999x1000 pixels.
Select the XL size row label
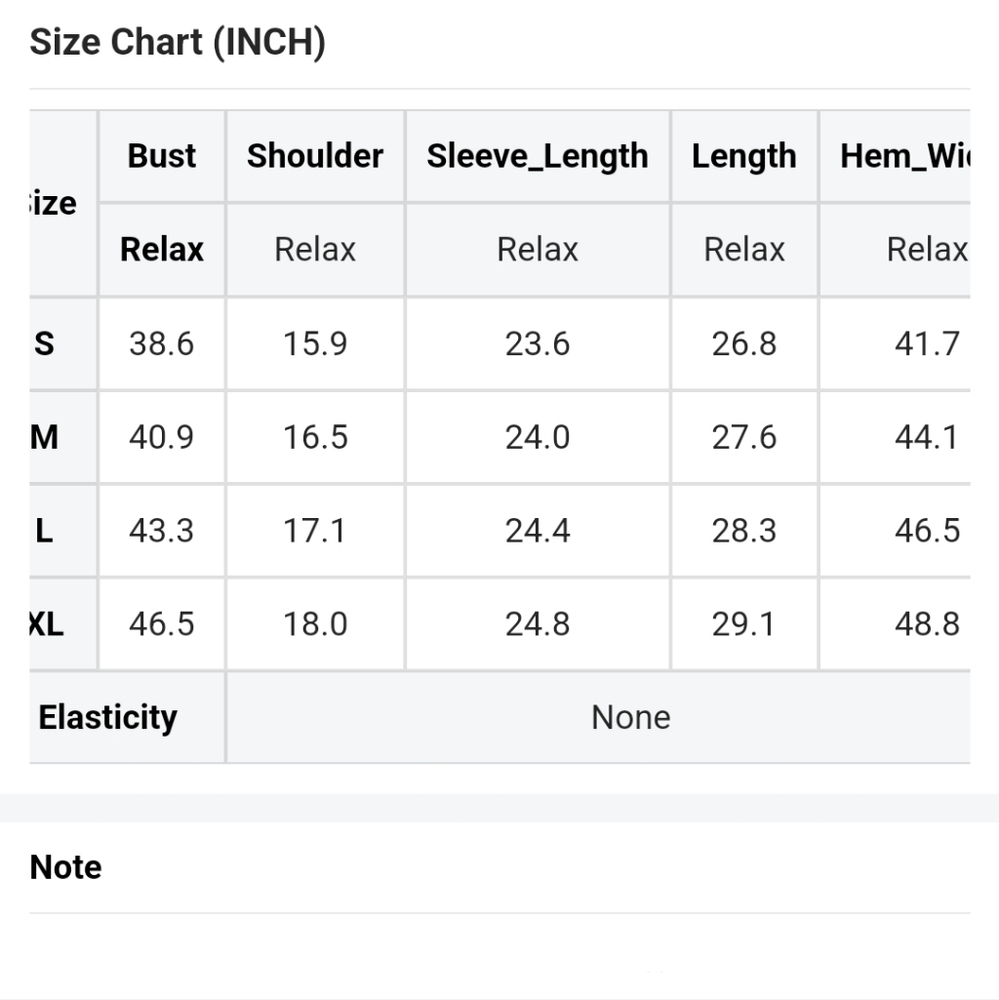(45, 624)
